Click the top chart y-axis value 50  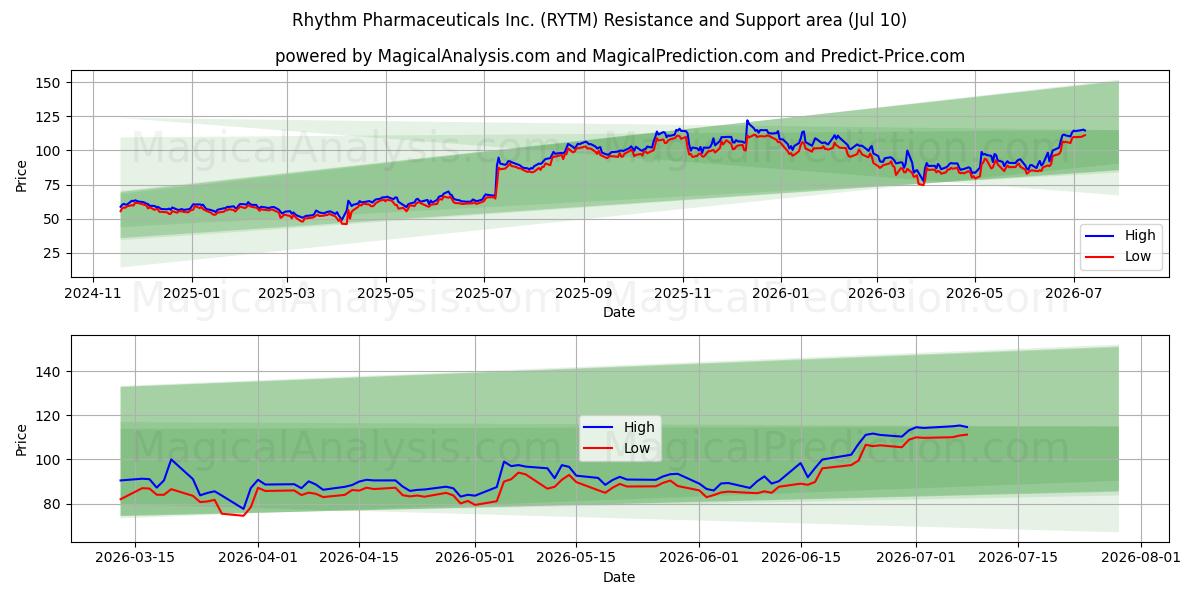point(54,219)
